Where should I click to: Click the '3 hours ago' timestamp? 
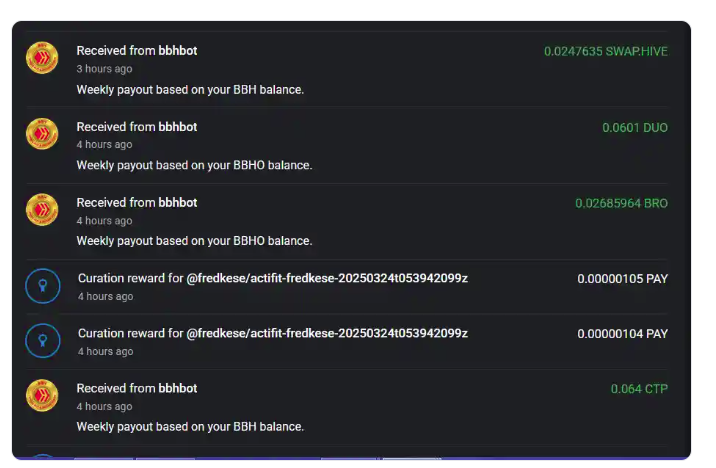pyautogui.click(x=104, y=69)
